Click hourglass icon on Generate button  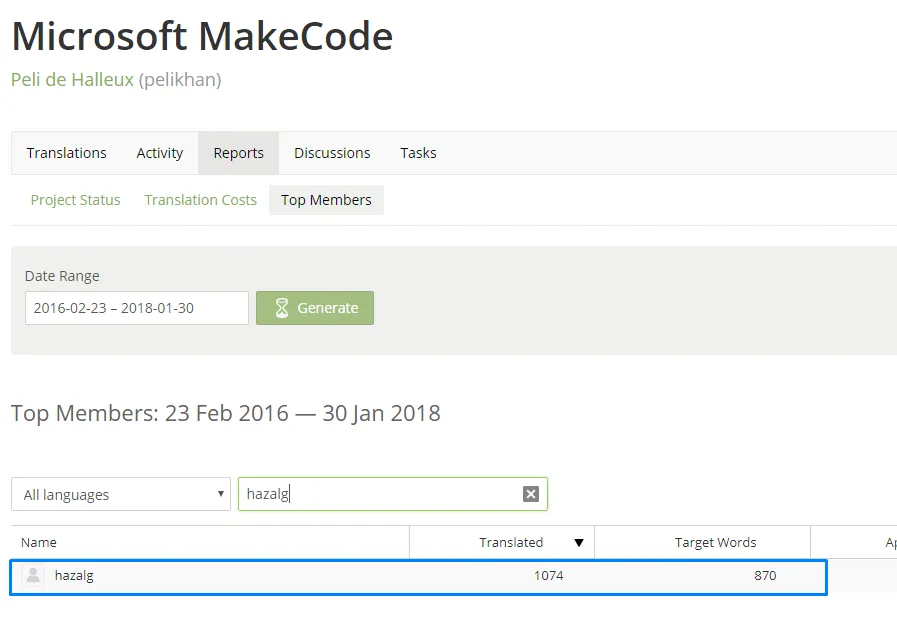point(281,308)
